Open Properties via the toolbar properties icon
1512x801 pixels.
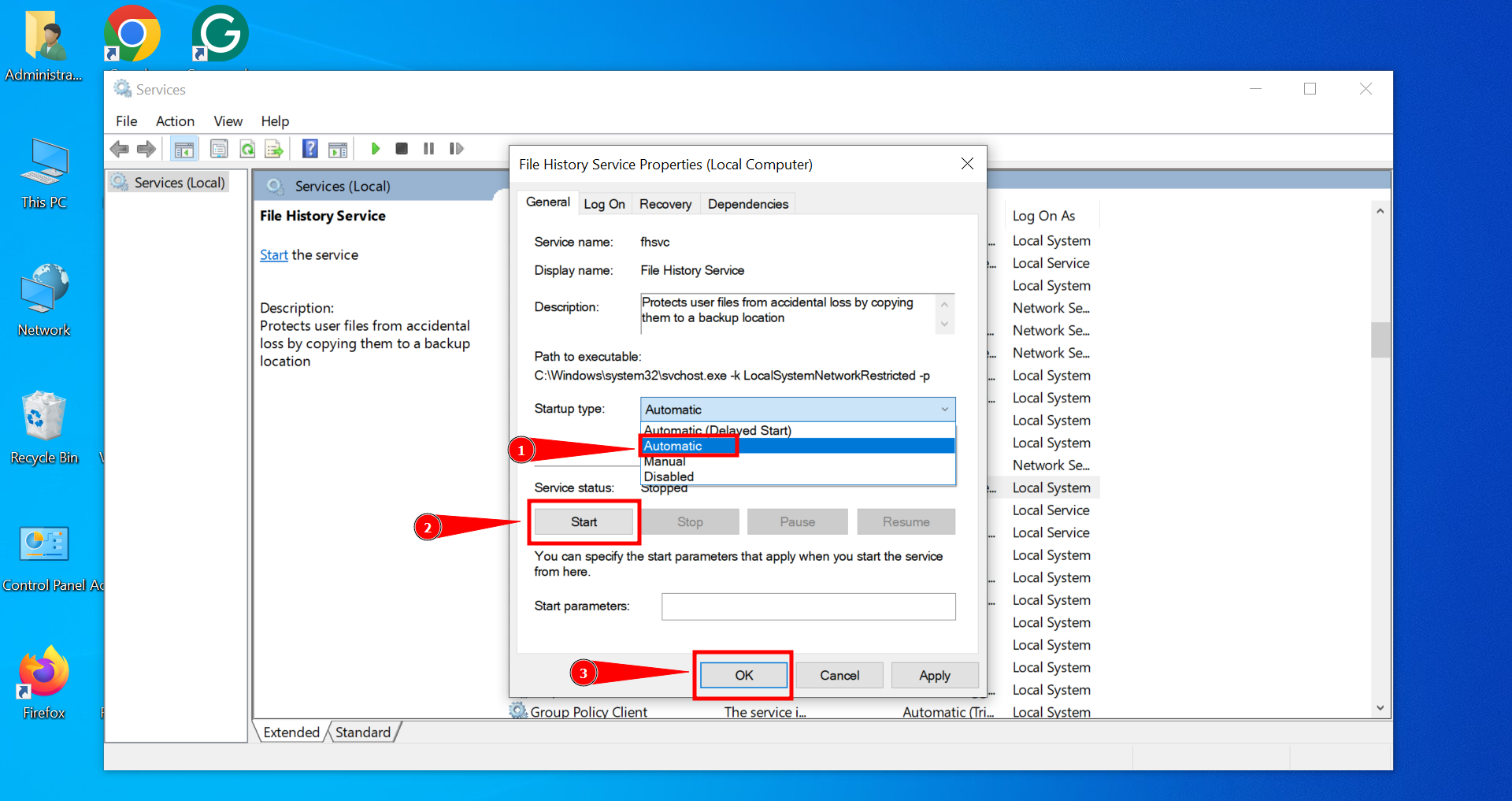[219, 149]
